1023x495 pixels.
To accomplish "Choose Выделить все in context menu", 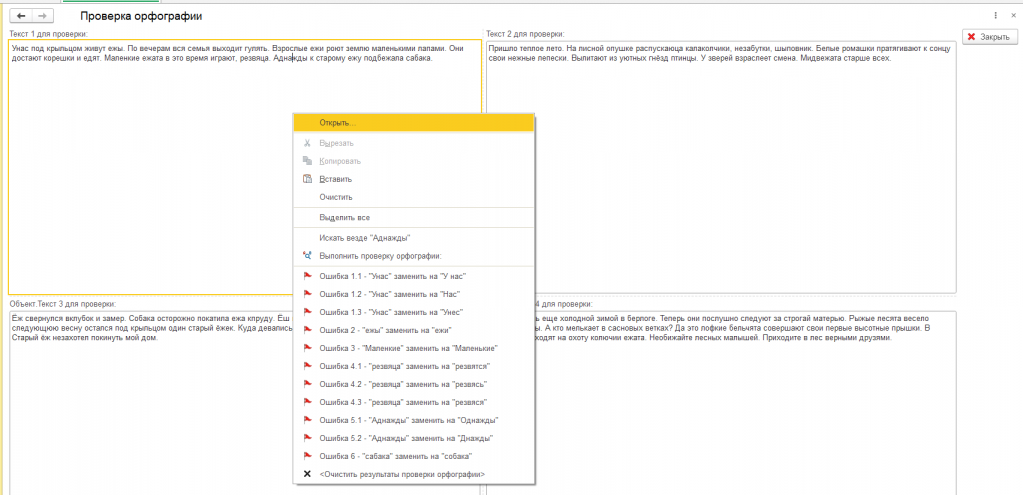I will pyautogui.click(x=414, y=218).
